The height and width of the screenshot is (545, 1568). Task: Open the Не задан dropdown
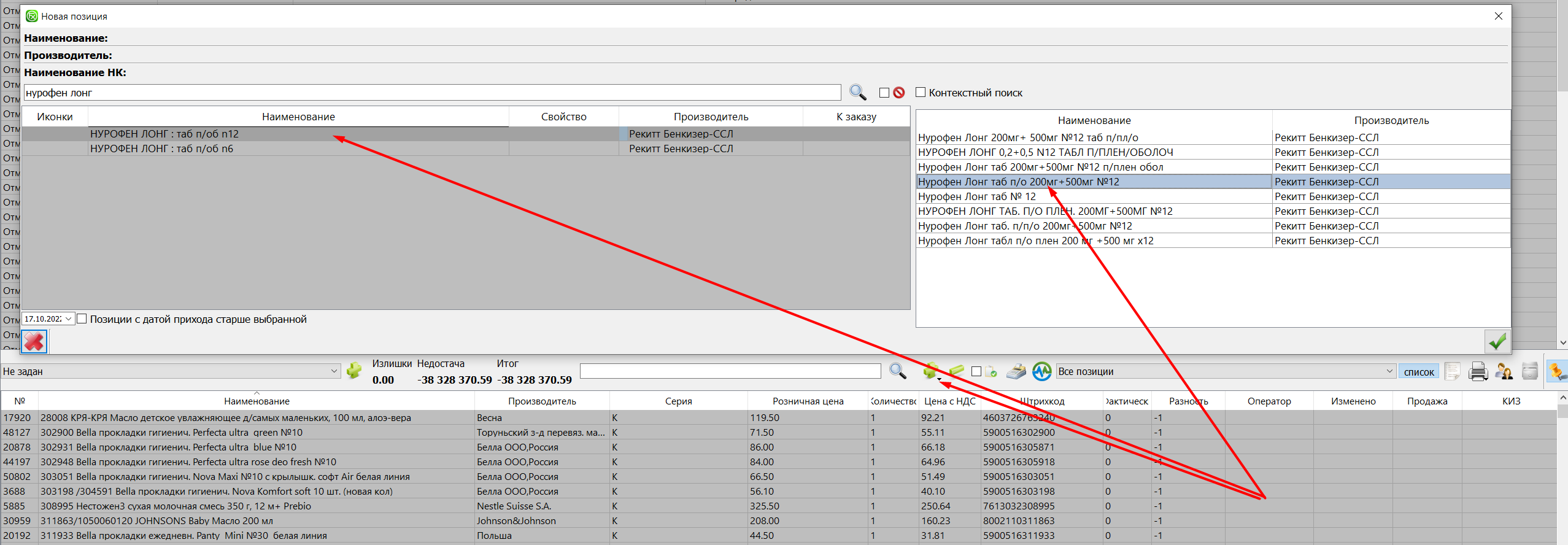(334, 371)
